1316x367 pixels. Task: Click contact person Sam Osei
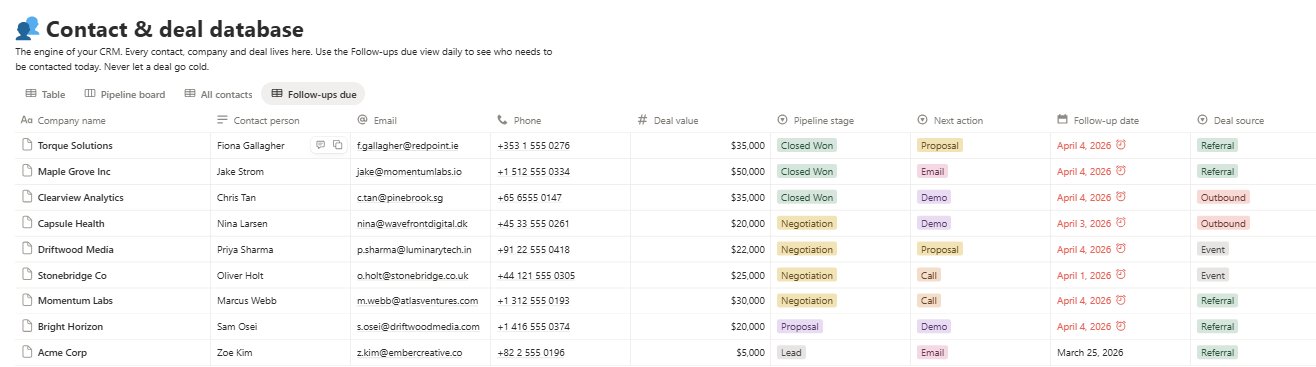coord(238,326)
